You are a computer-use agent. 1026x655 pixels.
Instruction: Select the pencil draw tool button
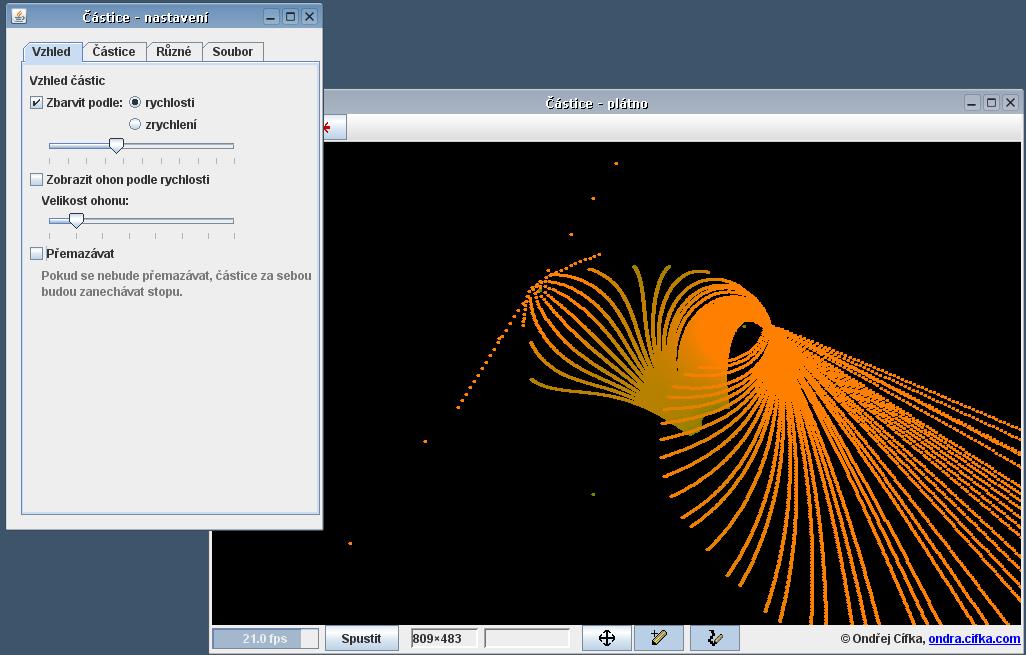[658, 638]
